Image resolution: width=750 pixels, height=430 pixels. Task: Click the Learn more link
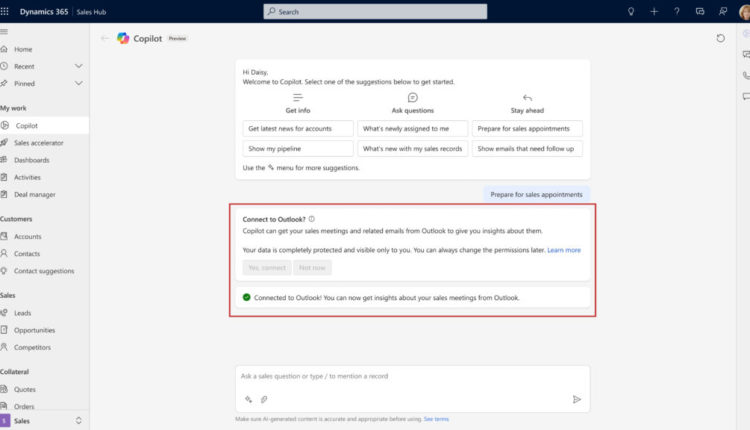[563, 250]
